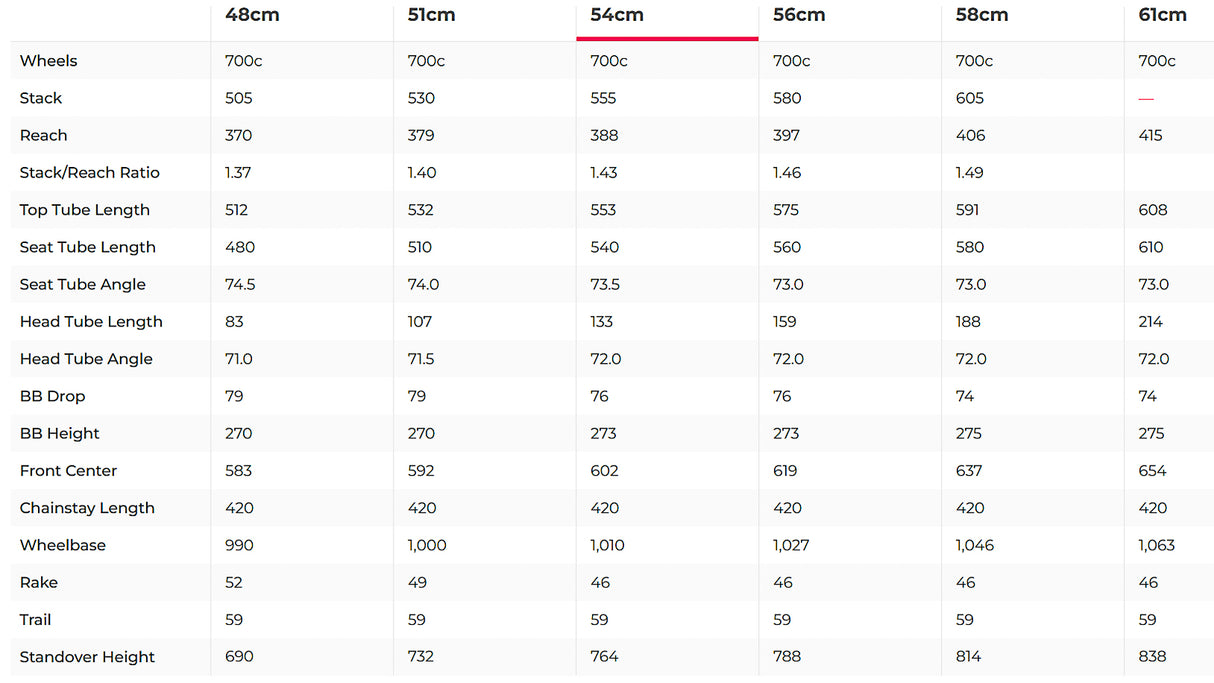The width and height of the screenshot is (1214, 683).
Task: Select the 1,063 Wheelbase value
Action: coord(1156,546)
